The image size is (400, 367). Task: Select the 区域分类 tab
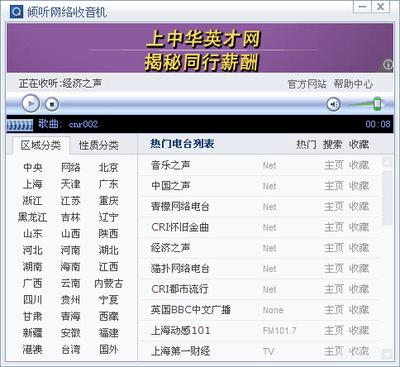click(x=41, y=145)
